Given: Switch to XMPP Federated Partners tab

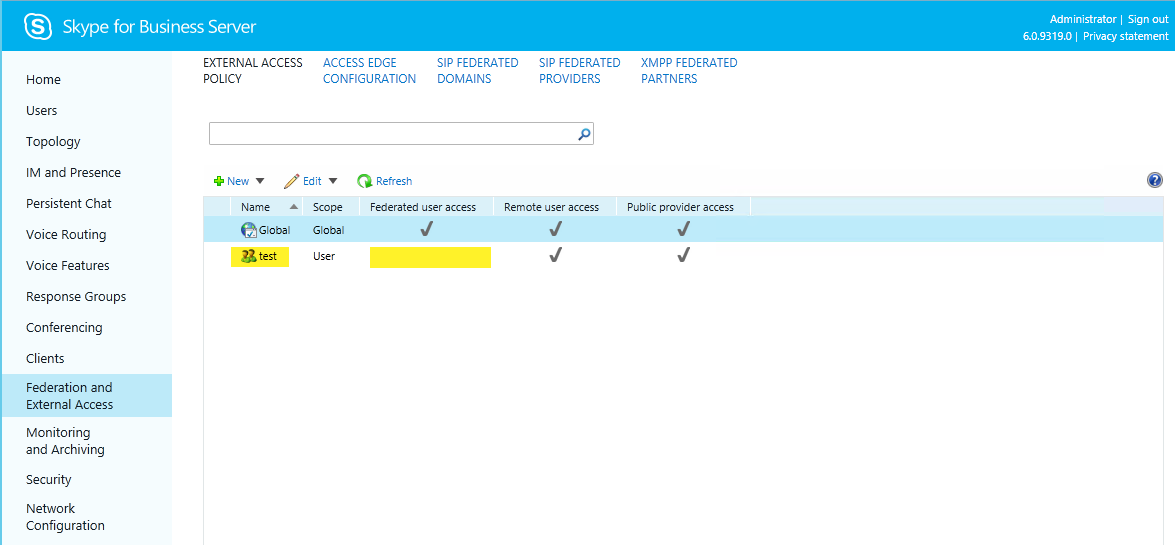Looking at the screenshot, I should point(689,70).
